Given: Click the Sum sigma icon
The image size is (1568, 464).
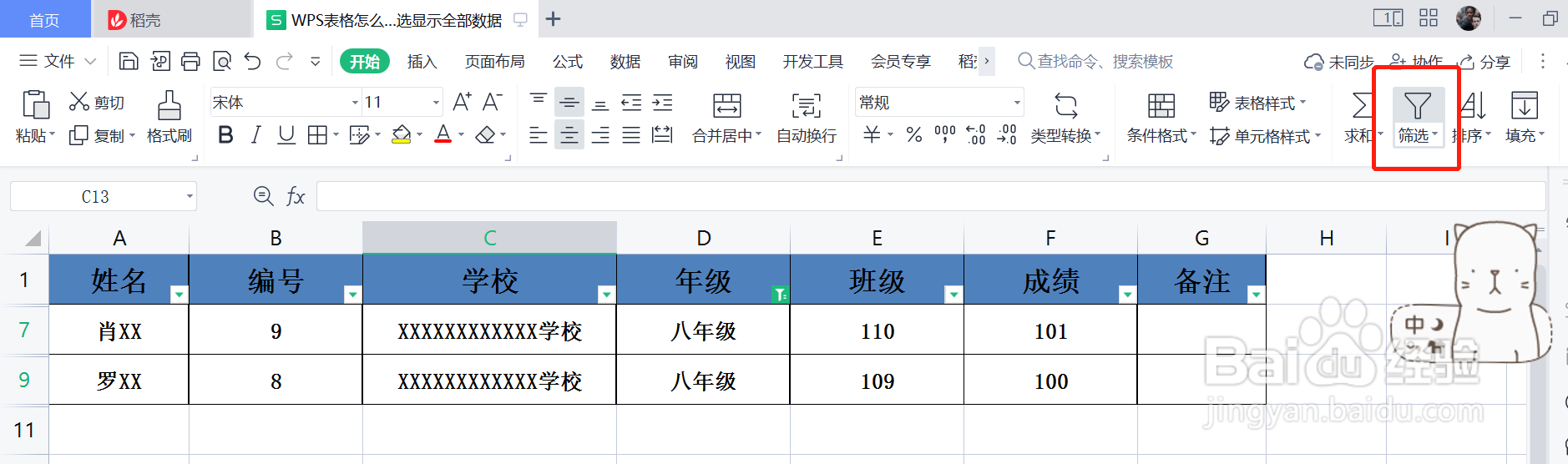Looking at the screenshot, I should (x=1361, y=106).
